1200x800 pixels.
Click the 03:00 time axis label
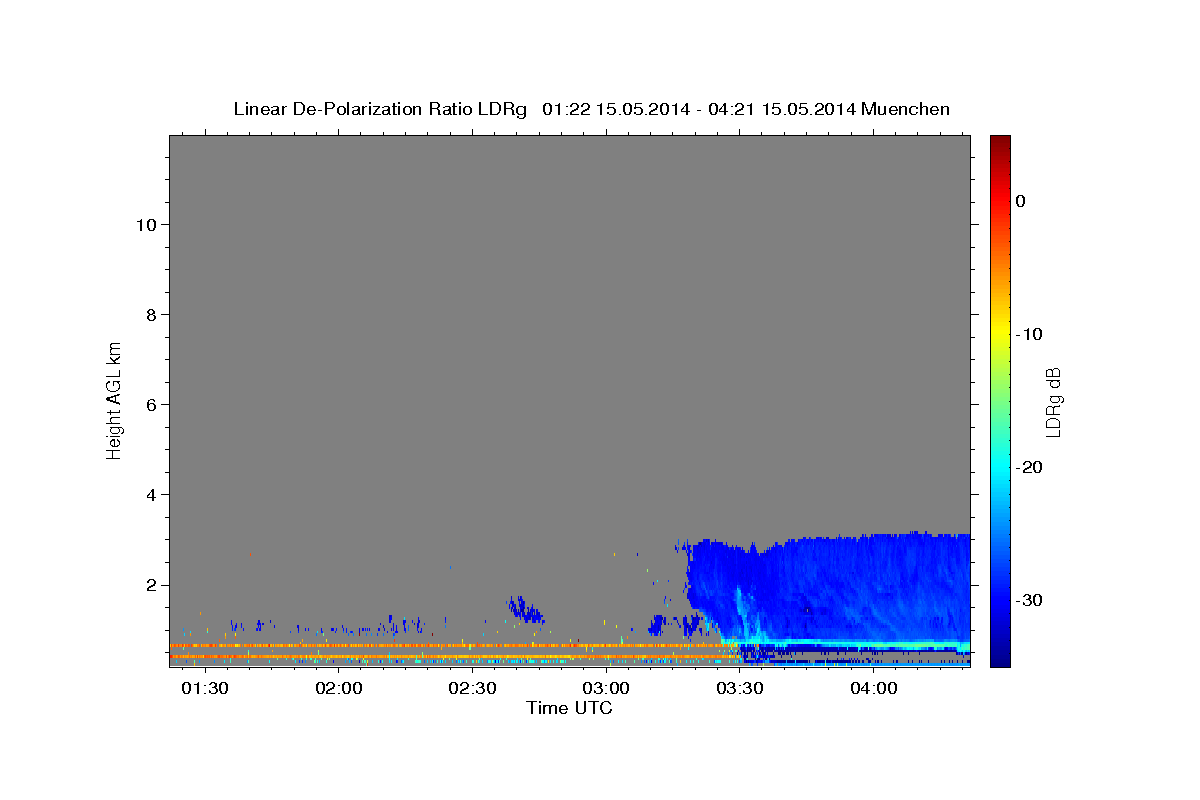pos(606,689)
